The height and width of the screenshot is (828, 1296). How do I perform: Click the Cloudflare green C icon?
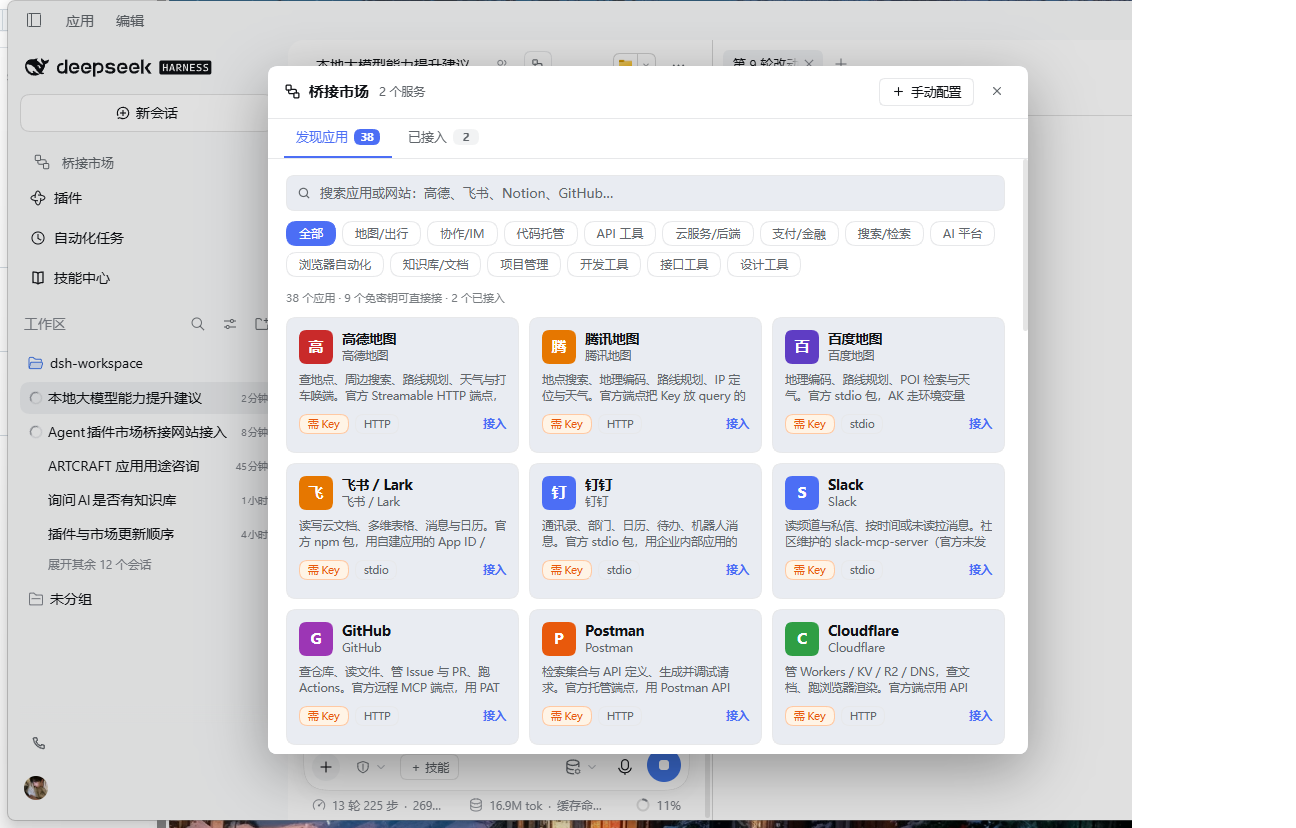pyautogui.click(x=802, y=639)
